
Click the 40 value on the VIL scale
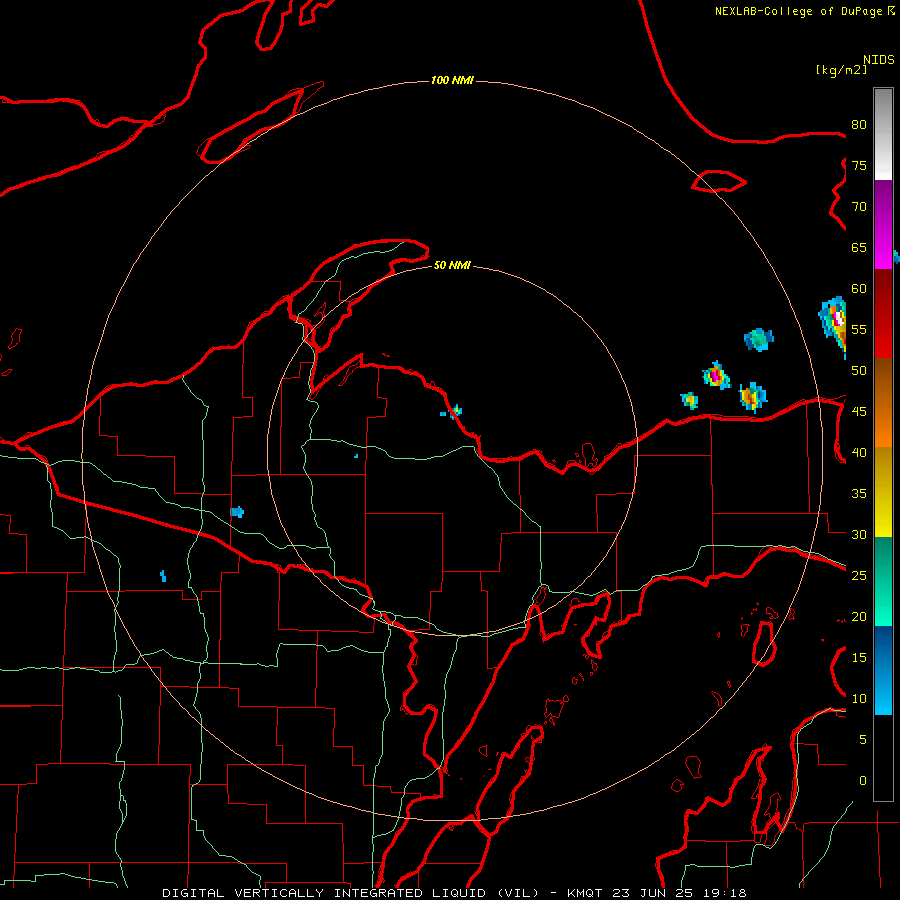(x=859, y=453)
